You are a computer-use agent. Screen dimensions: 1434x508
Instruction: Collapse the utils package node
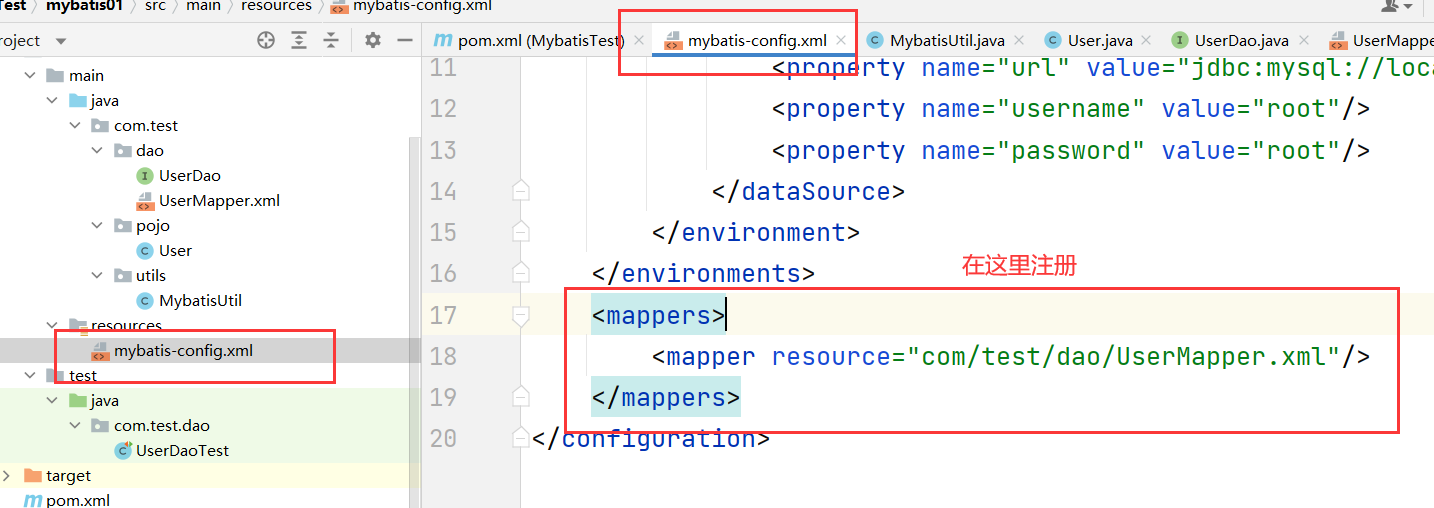point(97,276)
